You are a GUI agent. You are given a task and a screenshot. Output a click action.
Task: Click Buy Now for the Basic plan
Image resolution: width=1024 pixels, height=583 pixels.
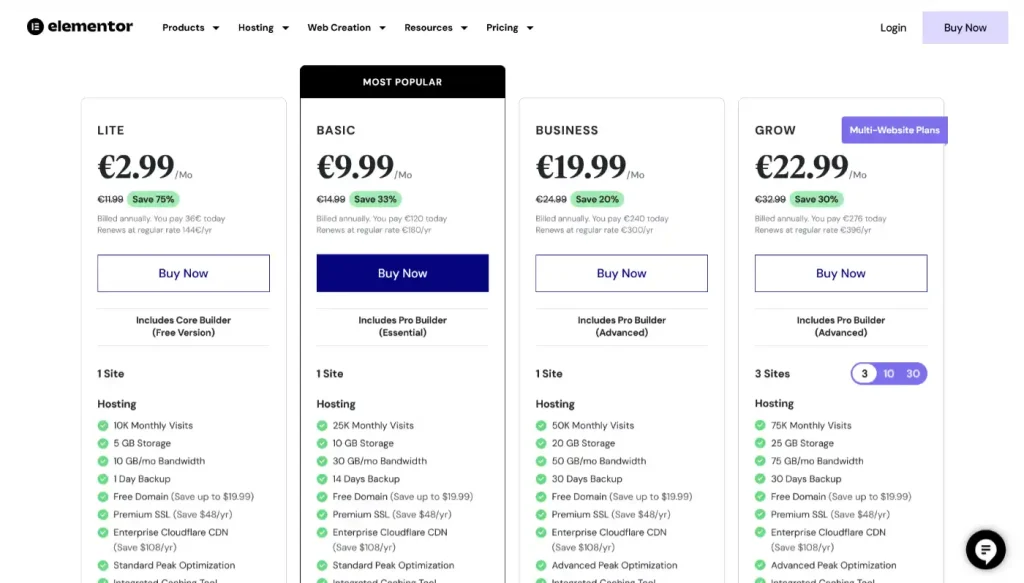coord(402,273)
